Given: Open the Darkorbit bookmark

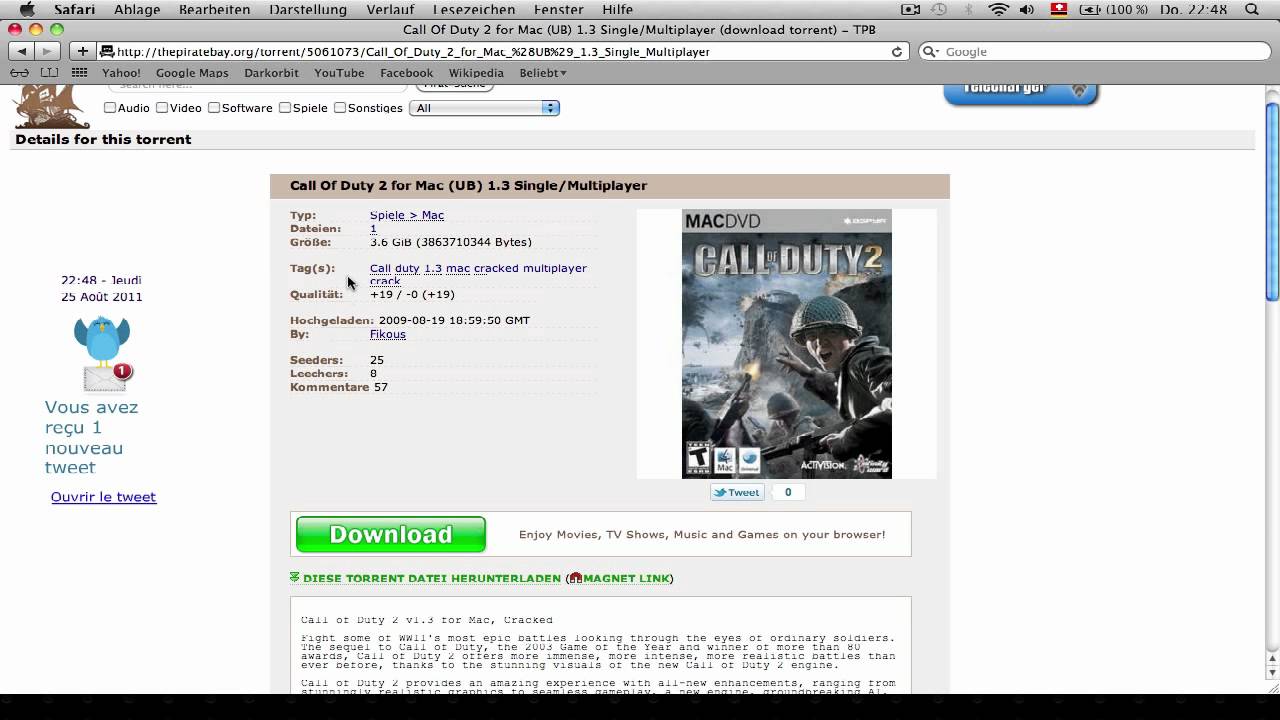Looking at the screenshot, I should pos(271,73).
